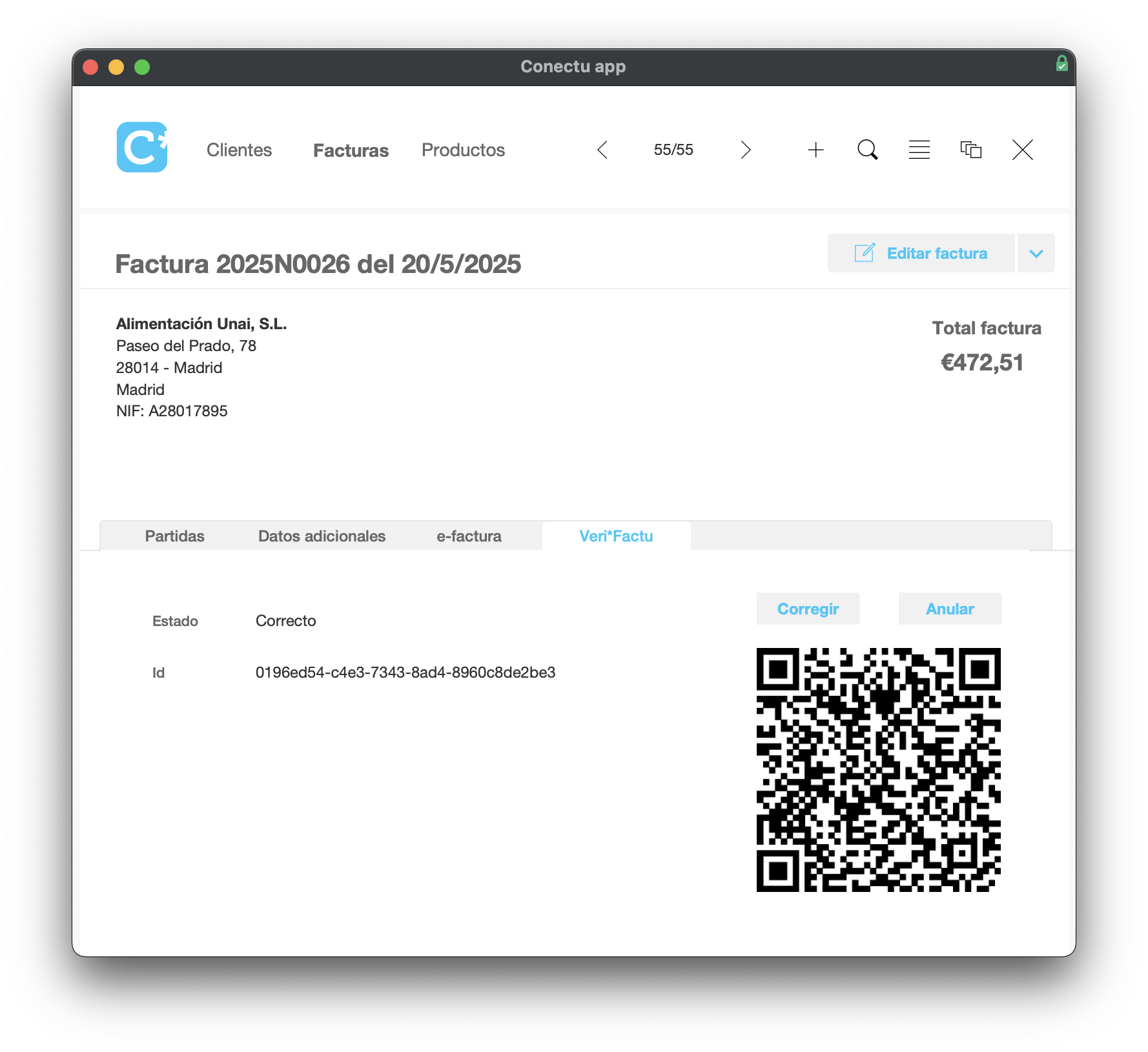
Task: Switch to e-factura tab
Action: click(469, 536)
